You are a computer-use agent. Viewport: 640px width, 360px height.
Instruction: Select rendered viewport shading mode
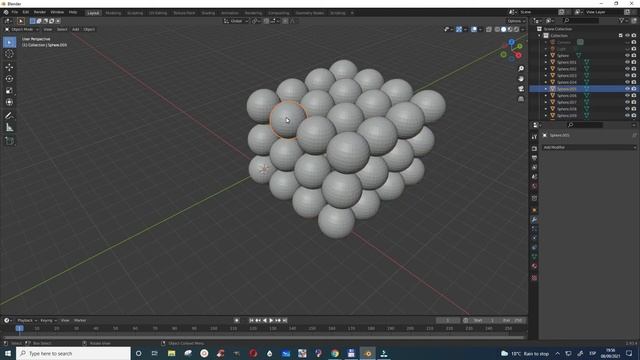point(516,29)
